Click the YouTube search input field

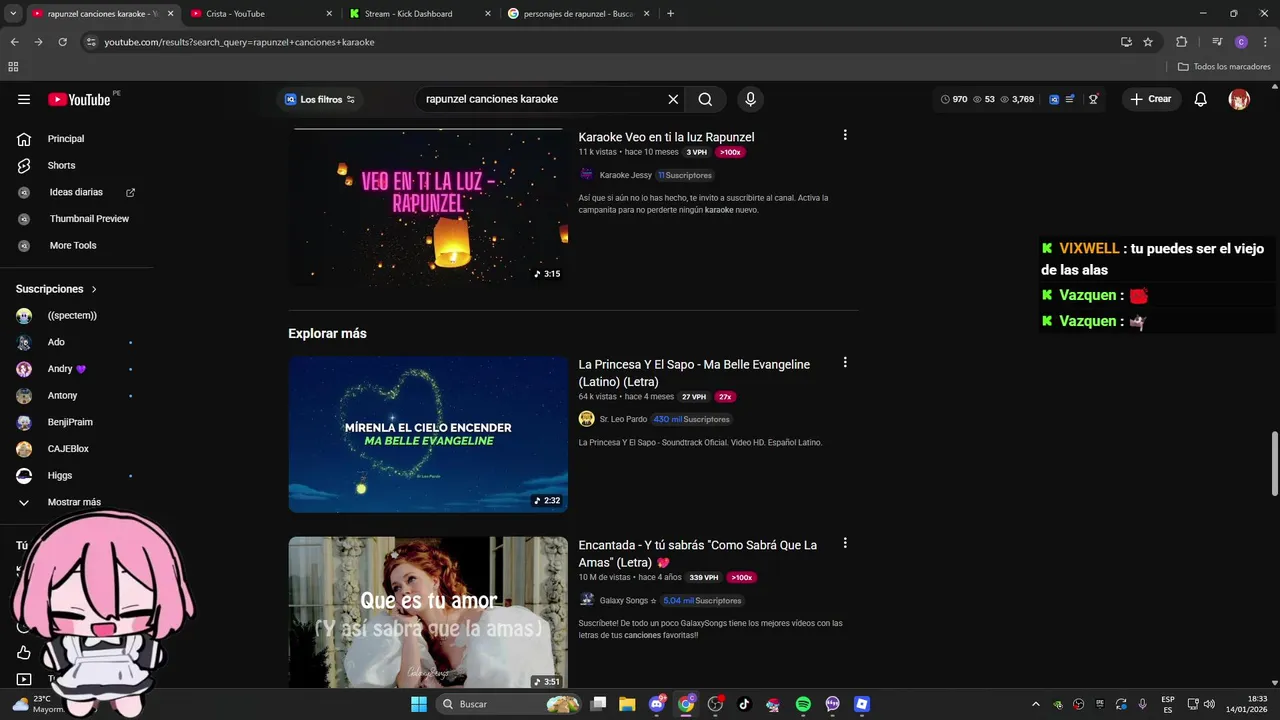[x=540, y=99]
